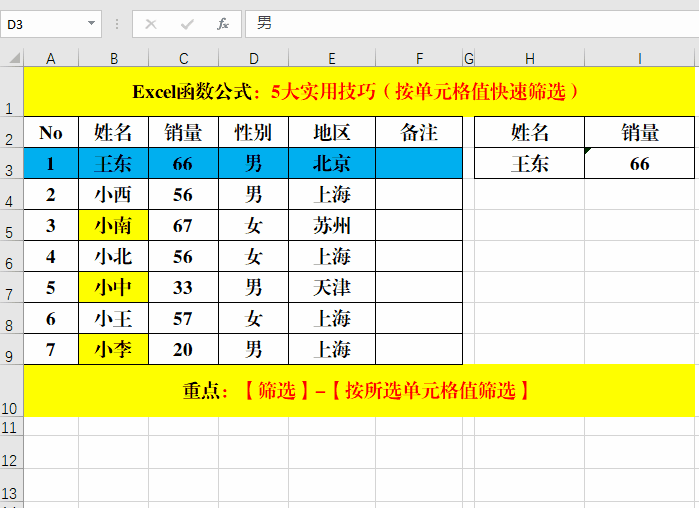Select column A header
Viewport: 699px width, 508px height.
coord(51,58)
